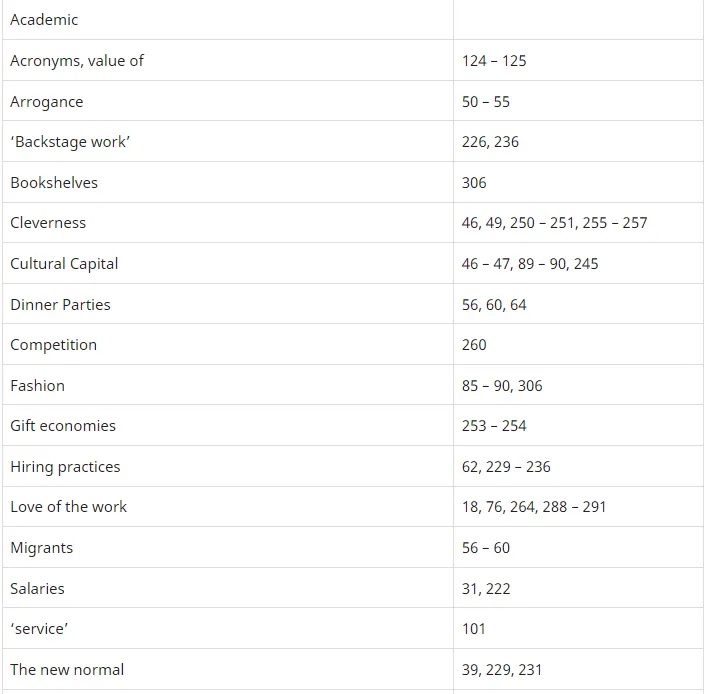Click the 'Love of the work' entry
This screenshot has width=707, height=694.
tap(69, 507)
